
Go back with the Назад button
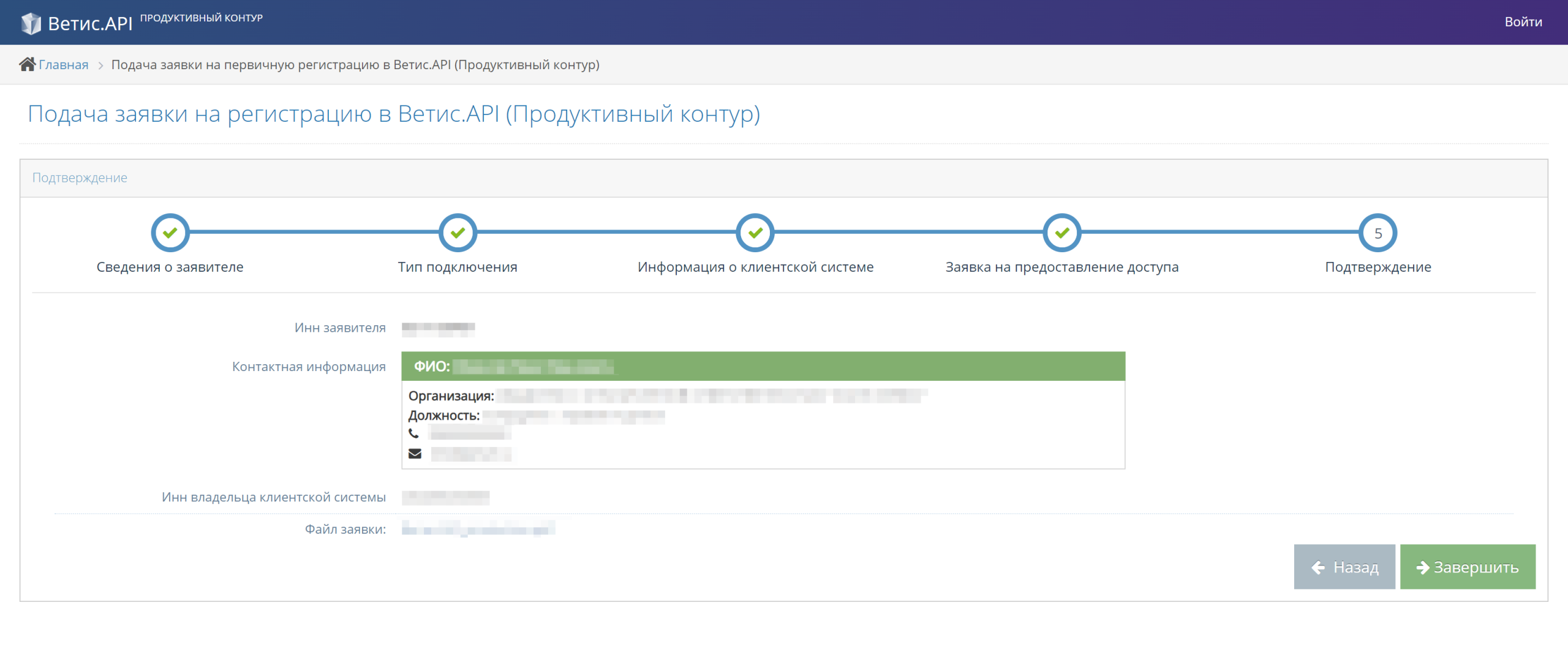click(1344, 567)
